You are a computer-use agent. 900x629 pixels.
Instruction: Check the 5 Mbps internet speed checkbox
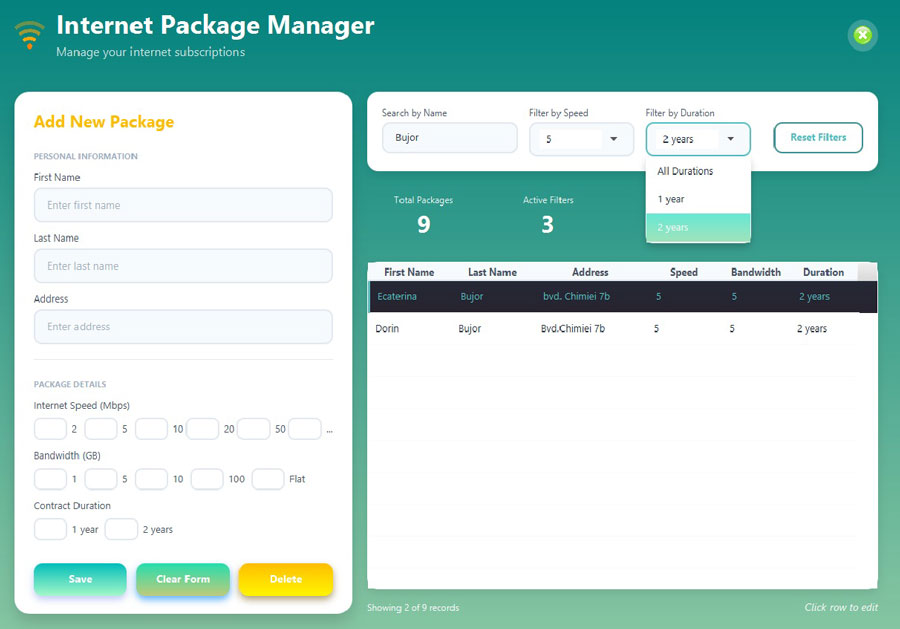[x=101, y=428]
